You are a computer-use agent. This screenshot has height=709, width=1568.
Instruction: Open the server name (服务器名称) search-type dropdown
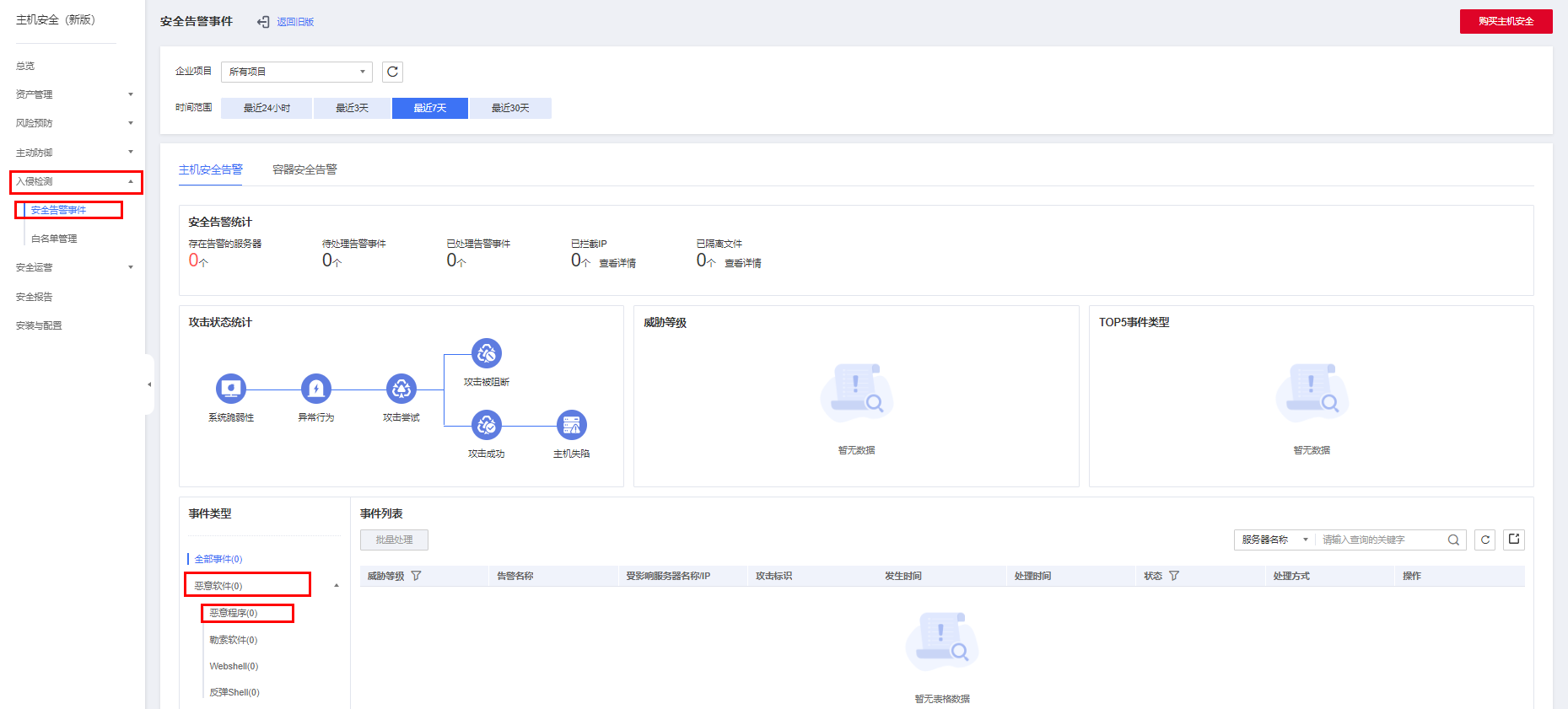1274,540
